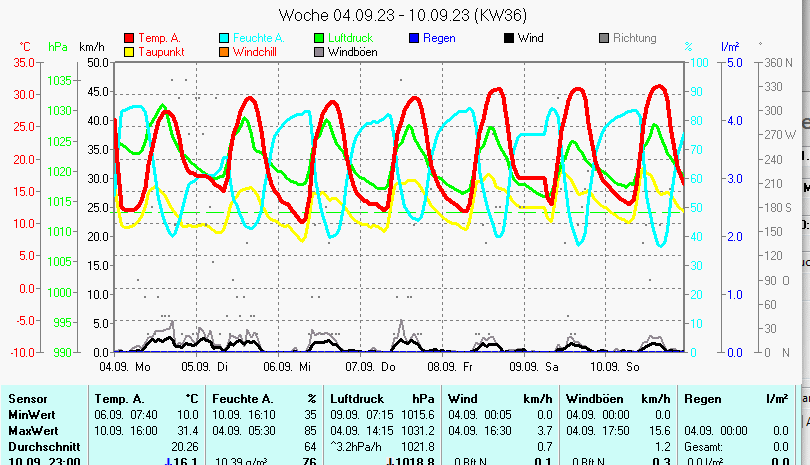This screenshot has width=810, height=465.
Task: Click the red Temp. A. legend swatch
Action: point(129,39)
